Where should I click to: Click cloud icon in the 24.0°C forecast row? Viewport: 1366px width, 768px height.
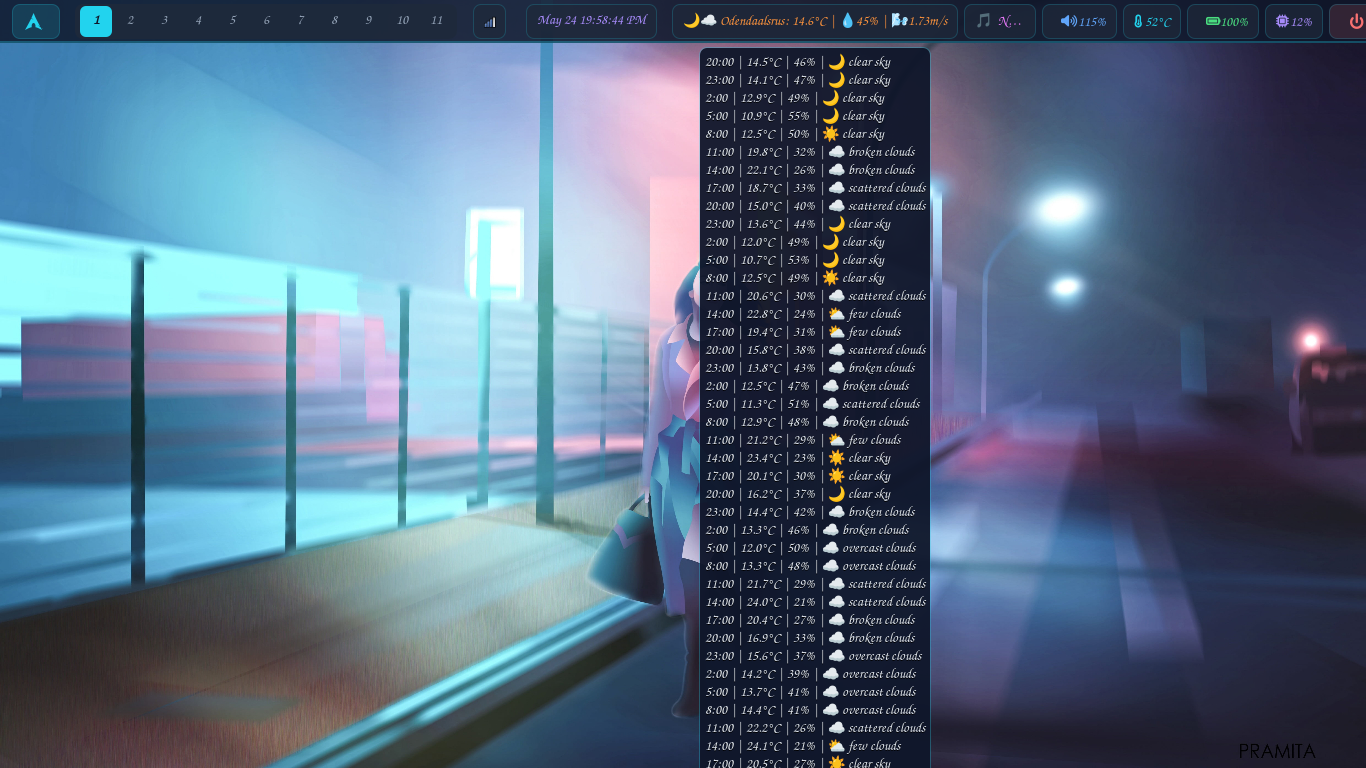[836, 602]
